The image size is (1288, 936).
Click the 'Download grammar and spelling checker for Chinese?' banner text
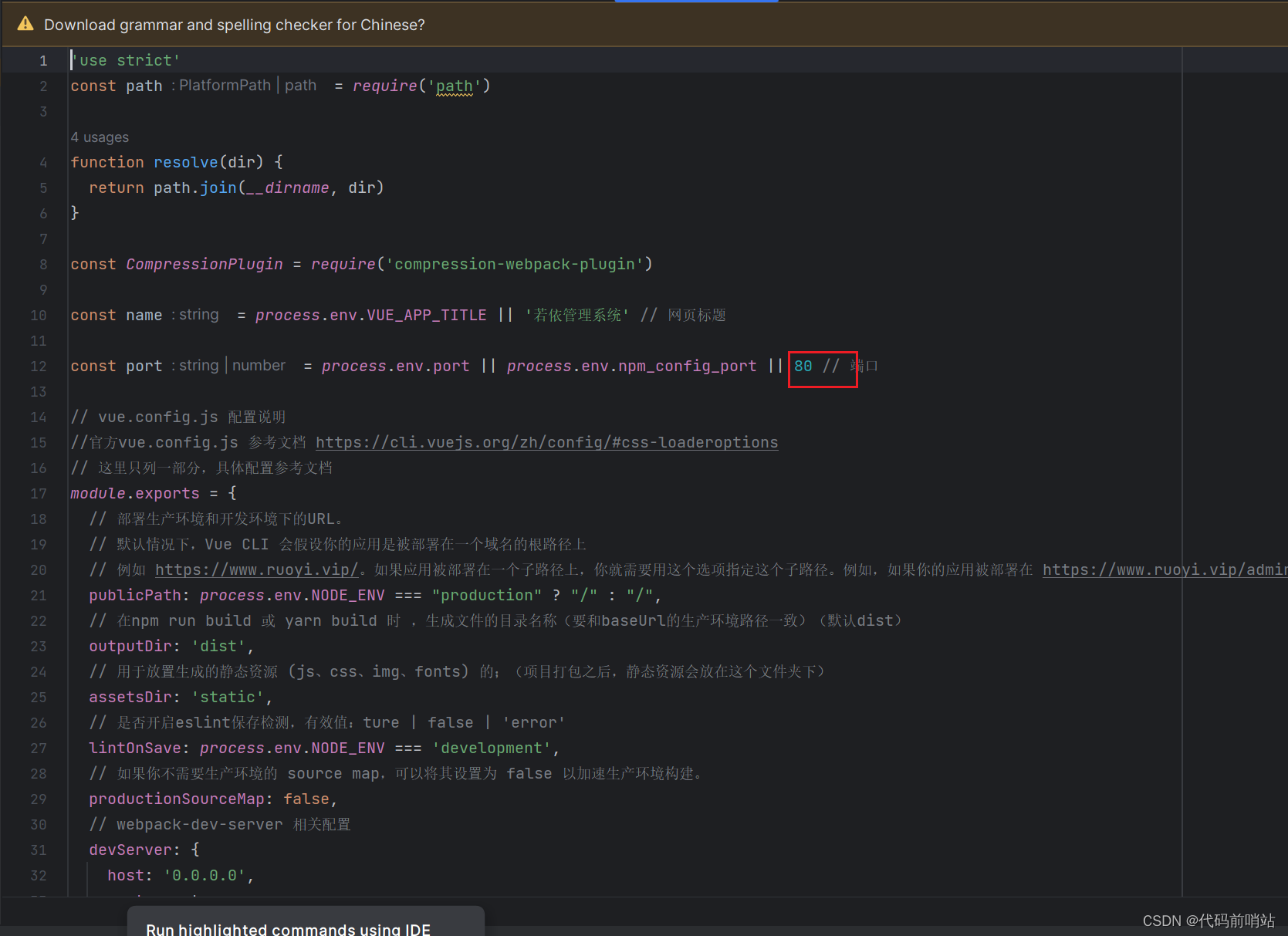tap(235, 25)
